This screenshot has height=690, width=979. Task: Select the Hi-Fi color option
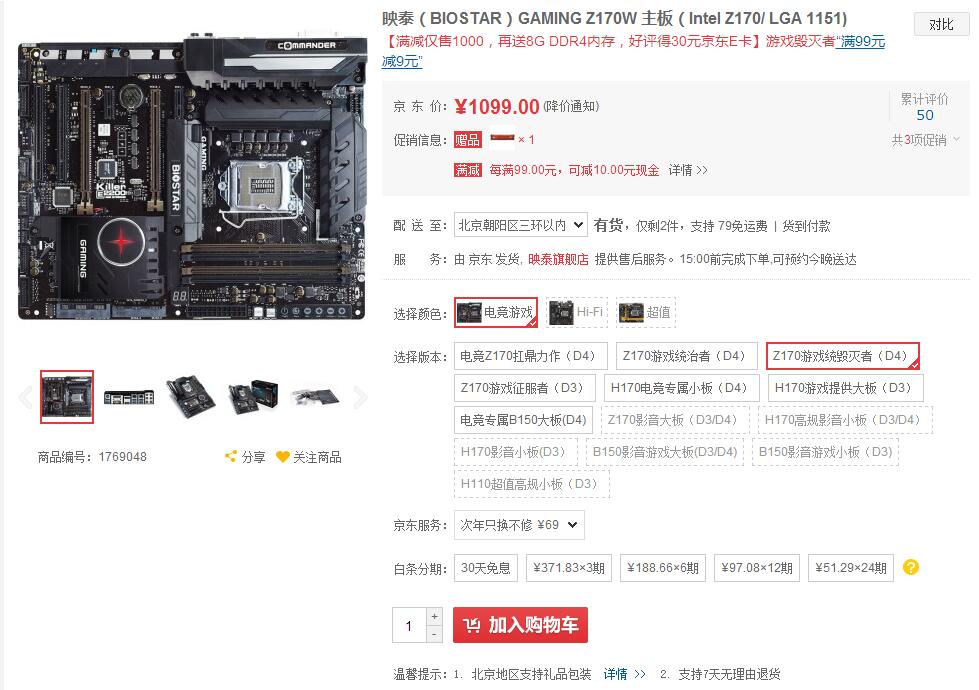pos(577,312)
